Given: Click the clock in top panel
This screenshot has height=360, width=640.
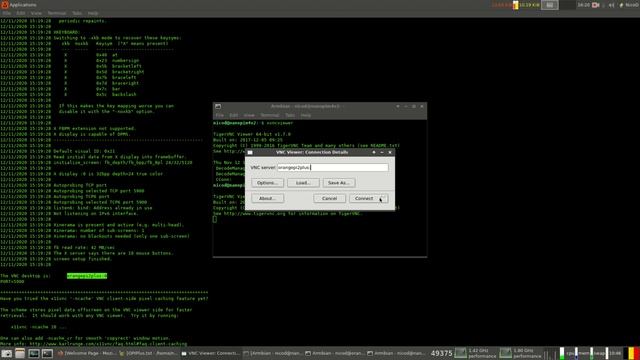Looking at the screenshot, I should pos(584,5).
